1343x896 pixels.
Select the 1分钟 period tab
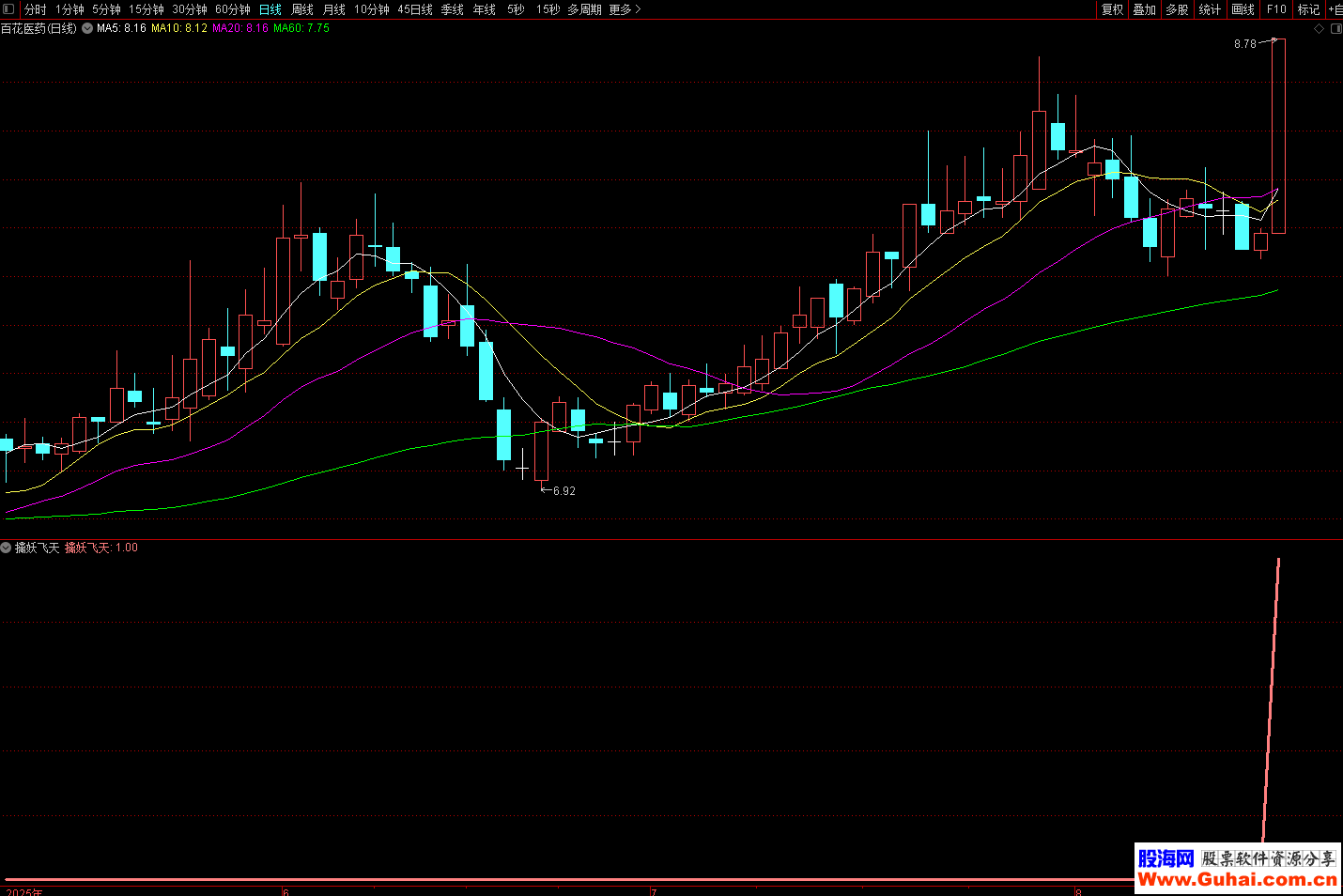tap(69, 9)
